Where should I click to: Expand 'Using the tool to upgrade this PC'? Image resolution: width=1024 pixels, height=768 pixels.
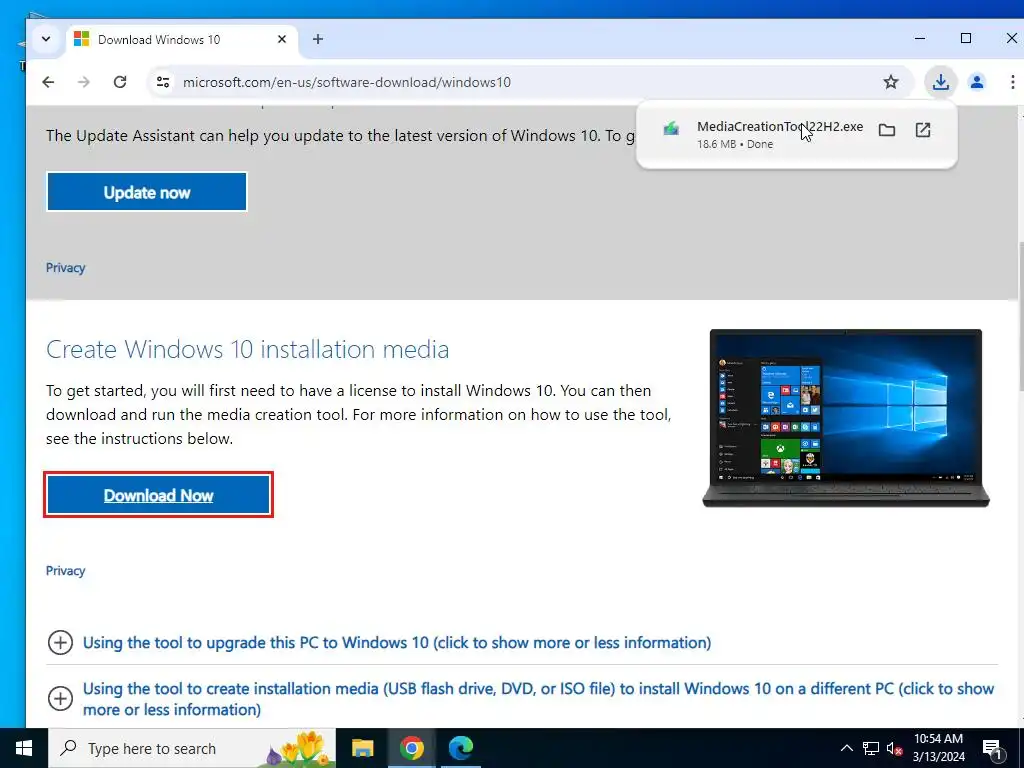coord(396,643)
